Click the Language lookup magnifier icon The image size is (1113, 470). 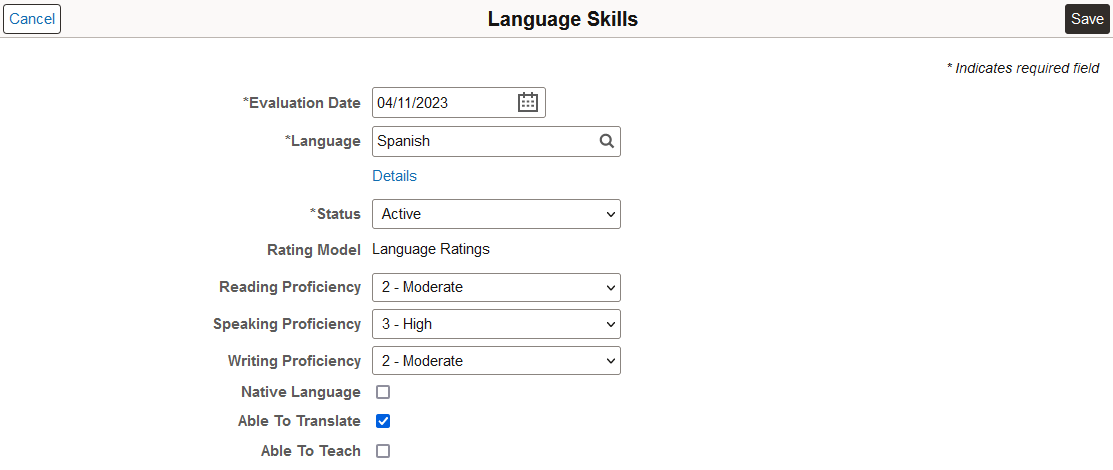click(x=606, y=141)
